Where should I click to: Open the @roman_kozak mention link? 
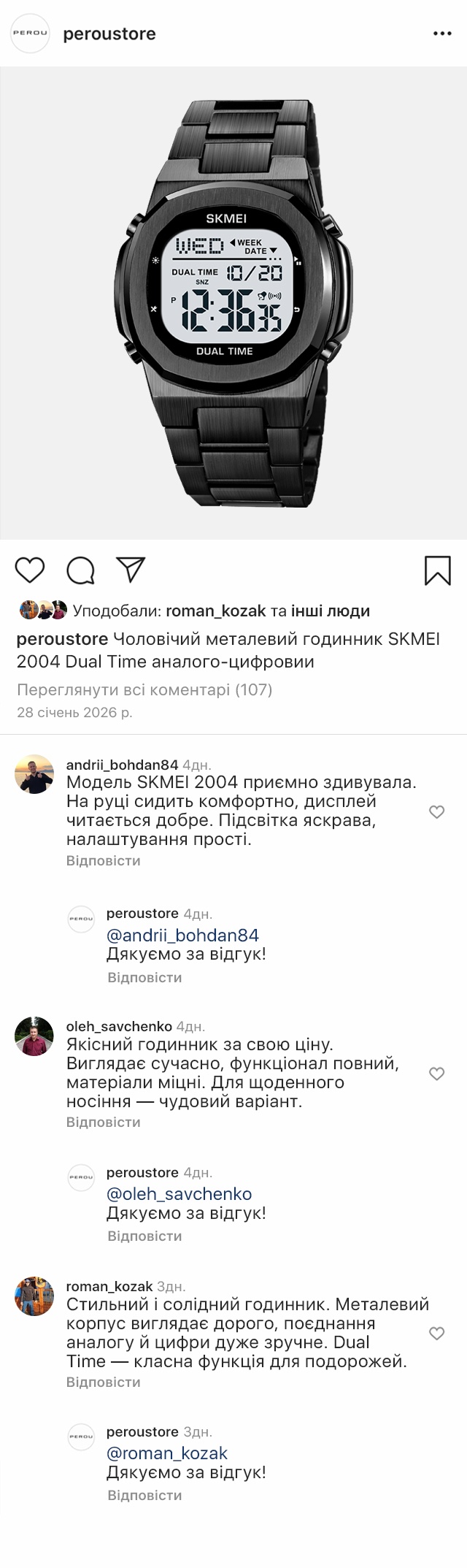click(x=167, y=1453)
